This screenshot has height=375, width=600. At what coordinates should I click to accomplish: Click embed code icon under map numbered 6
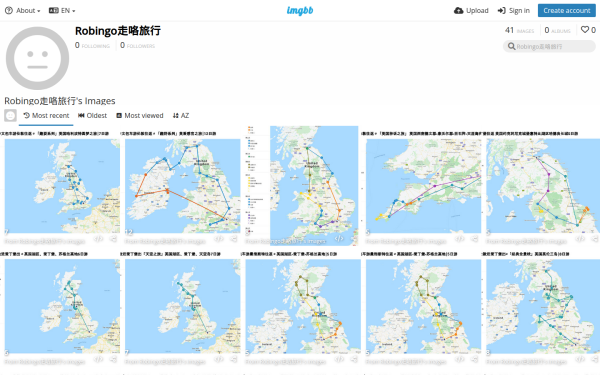coord(98,359)
